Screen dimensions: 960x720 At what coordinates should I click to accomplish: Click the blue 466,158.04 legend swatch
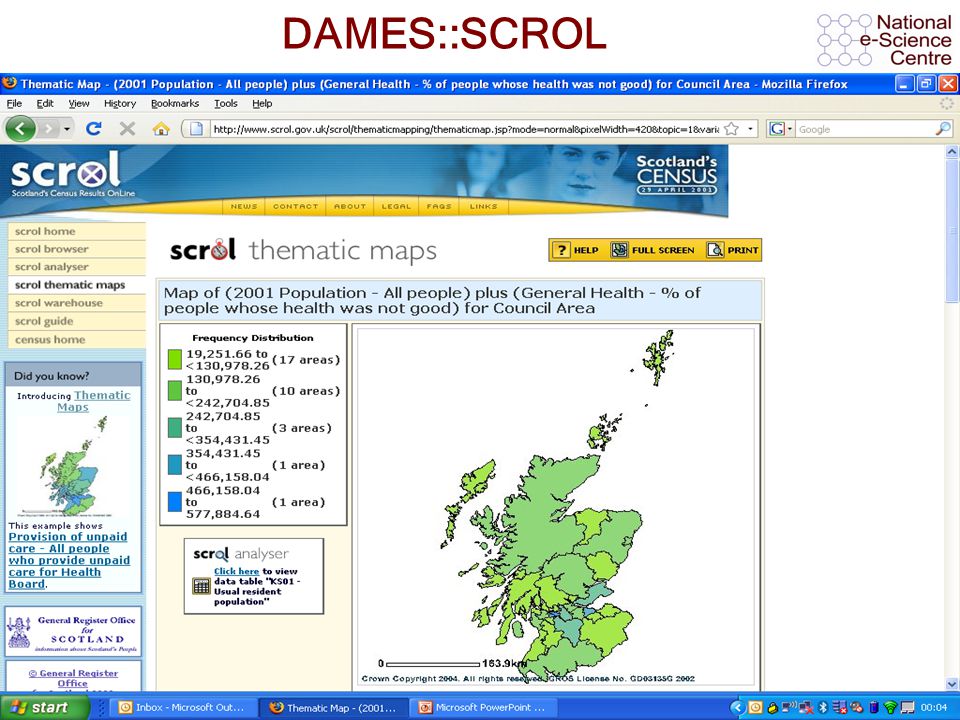tap(174, 502)
